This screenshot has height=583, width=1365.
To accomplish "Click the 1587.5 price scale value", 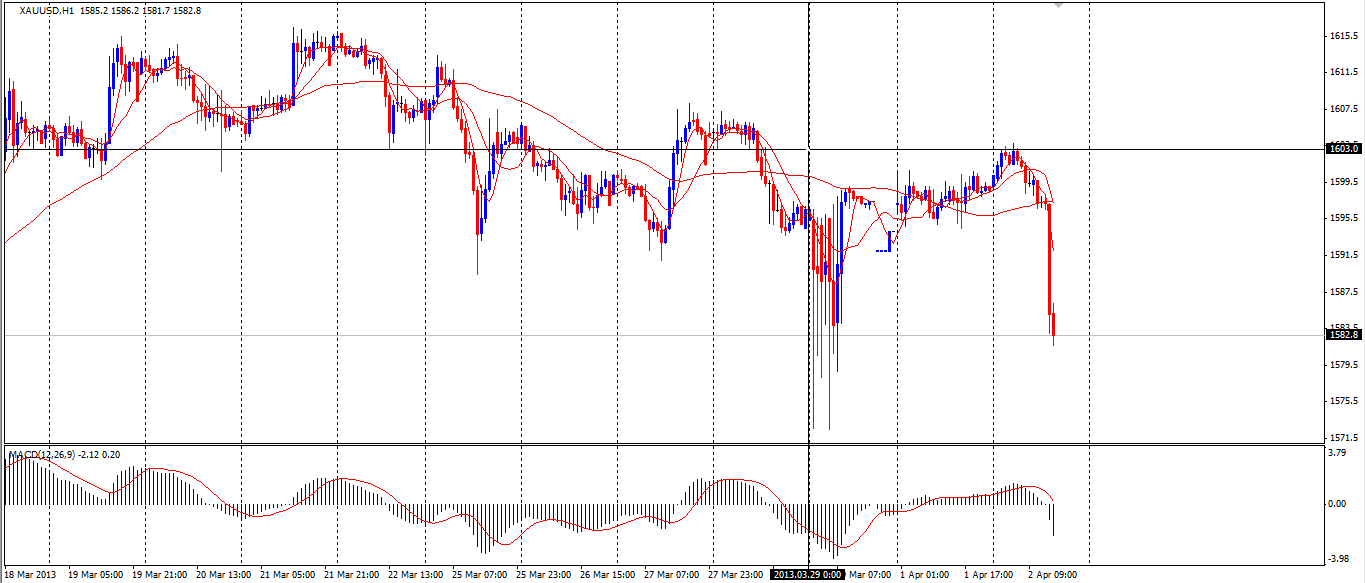I will pos(1344,291).
